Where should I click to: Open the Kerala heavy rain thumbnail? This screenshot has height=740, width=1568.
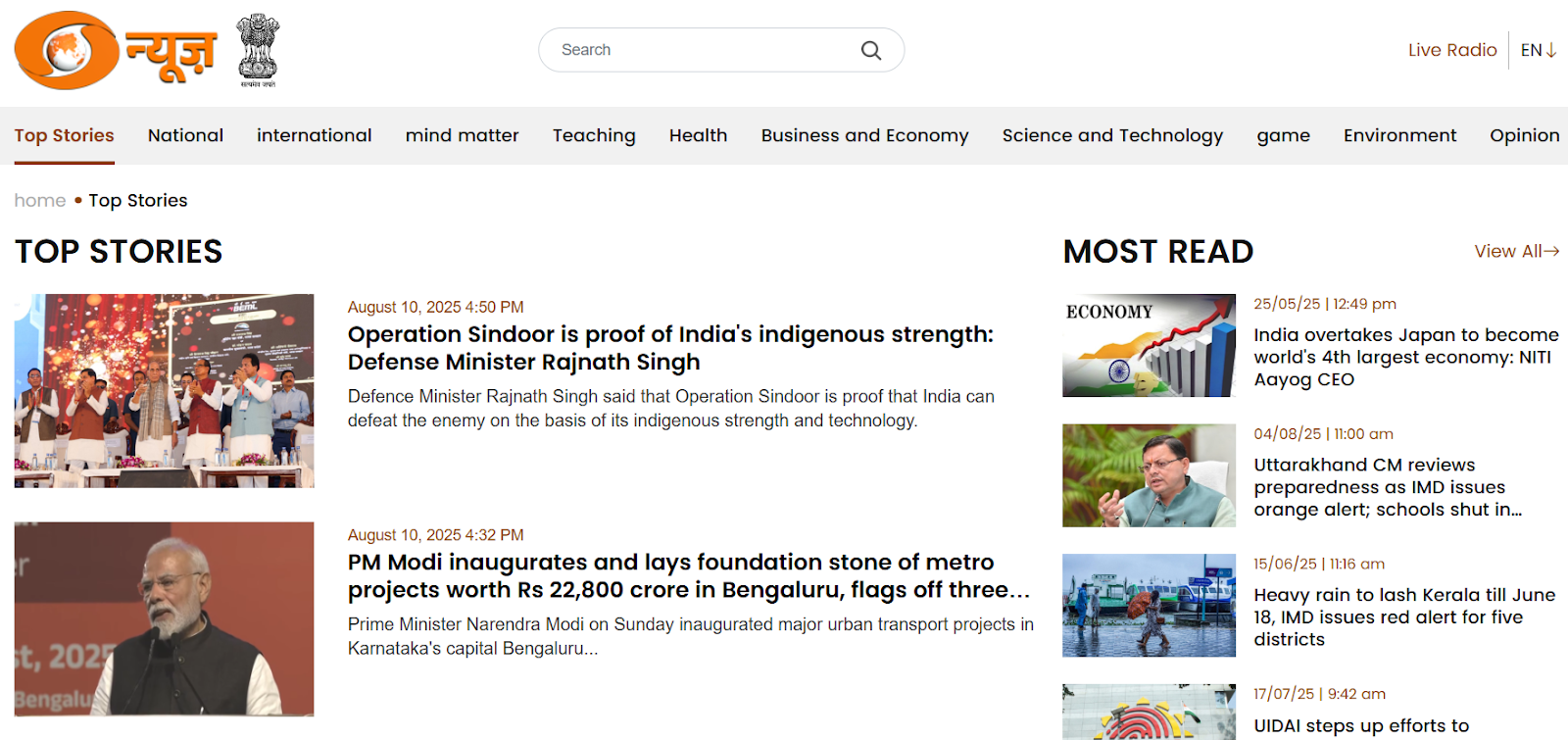pyautogui.click(x=1149, y=606)
